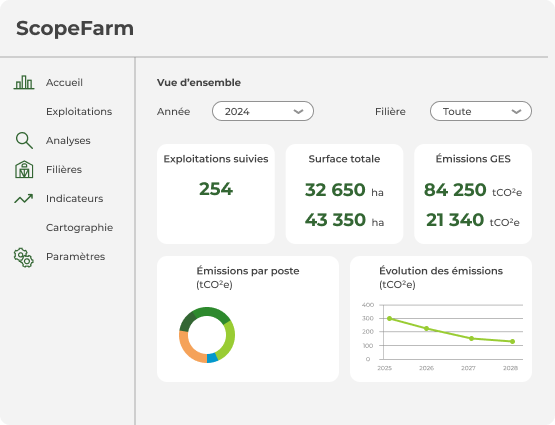This screenshot has height=425, width=555.
Task: Click the 21 340 tCO²e value
Action: pyautogui.click(x=473, y=220)
